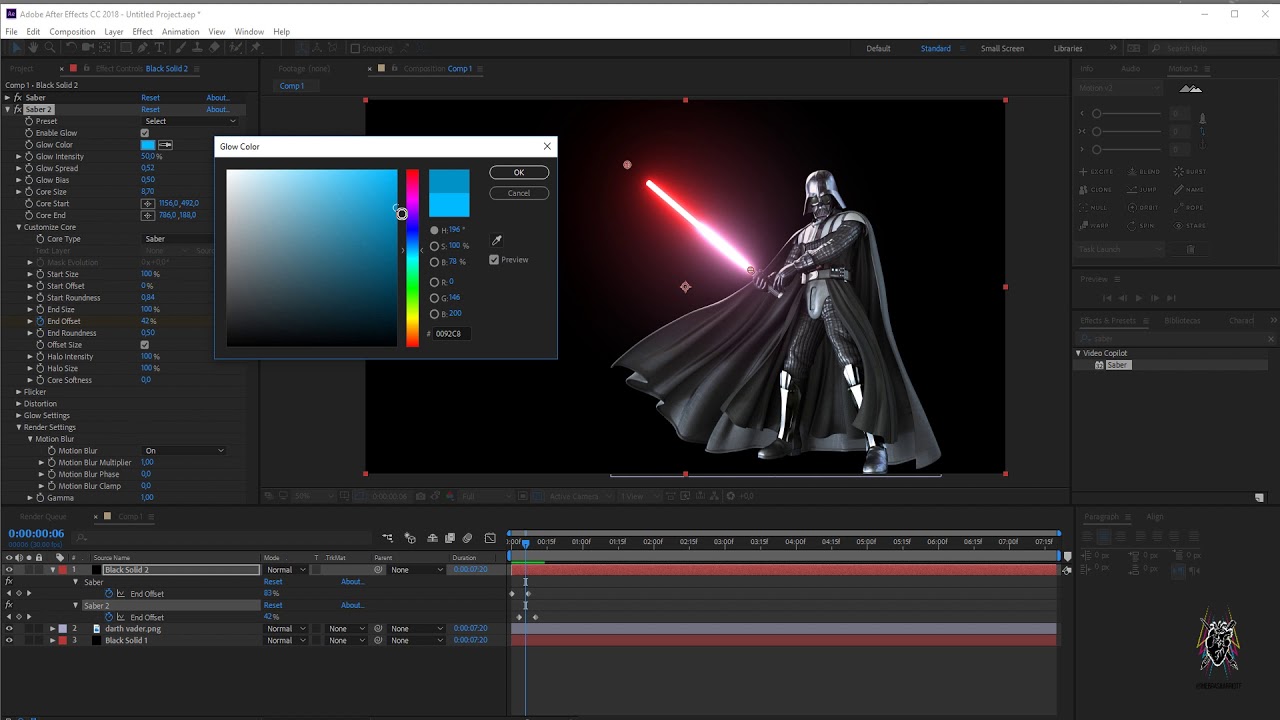Click the Core End crosshair point picker

coord(148,215)
